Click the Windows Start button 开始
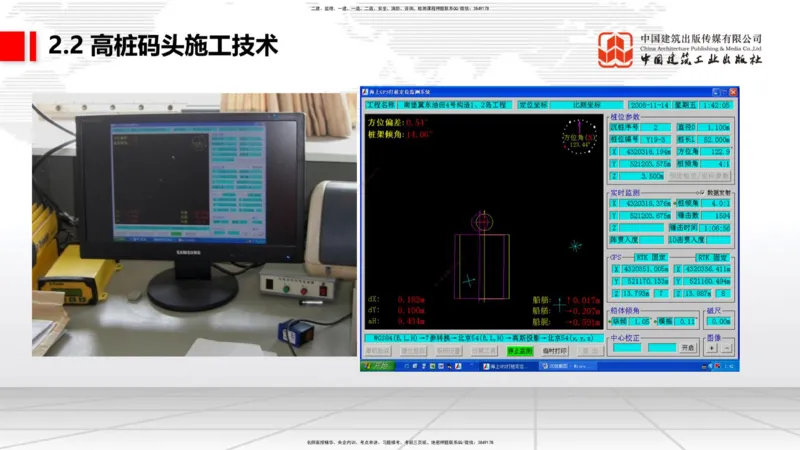 point(378,366)
